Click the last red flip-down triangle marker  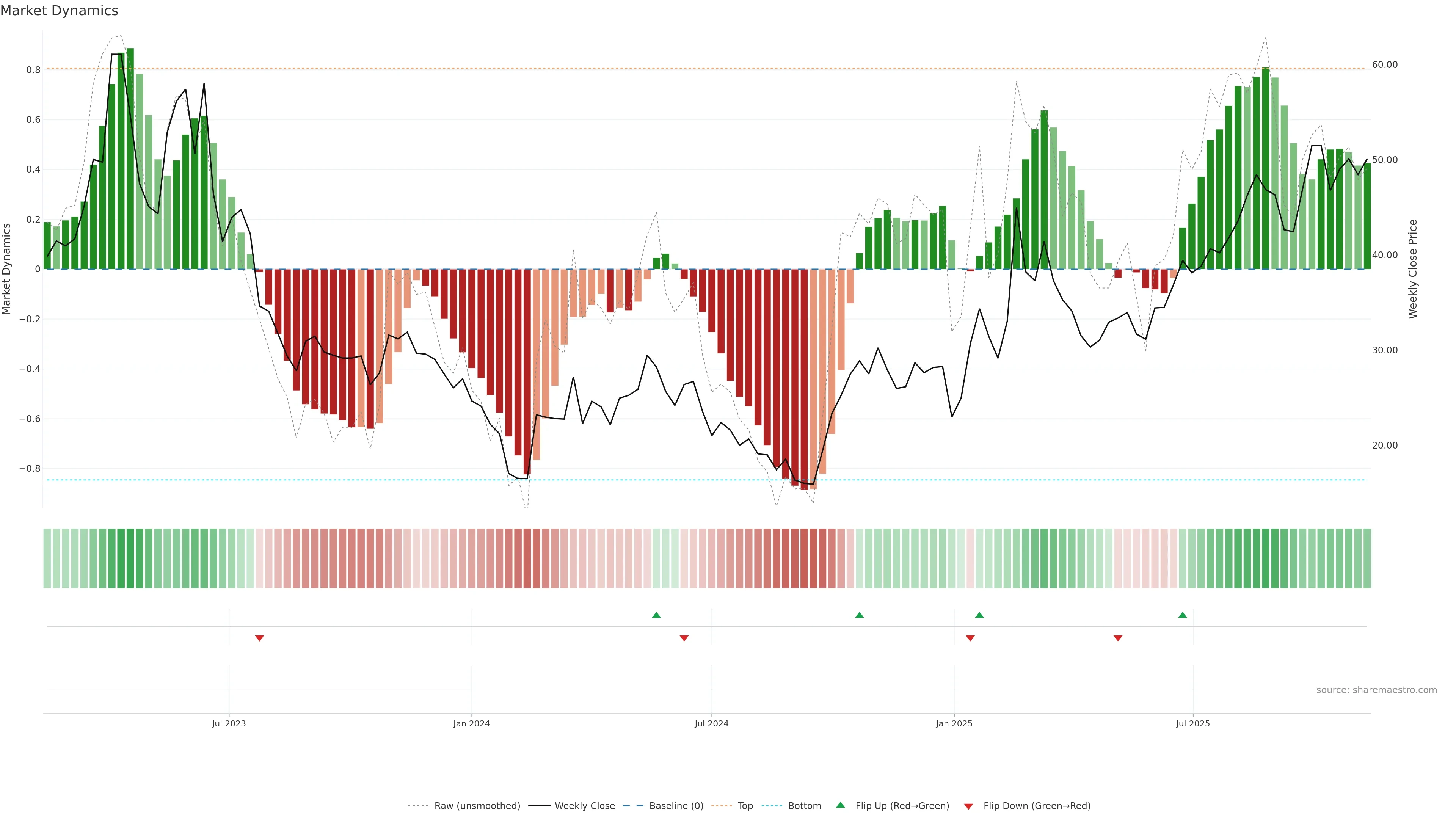1118,638
